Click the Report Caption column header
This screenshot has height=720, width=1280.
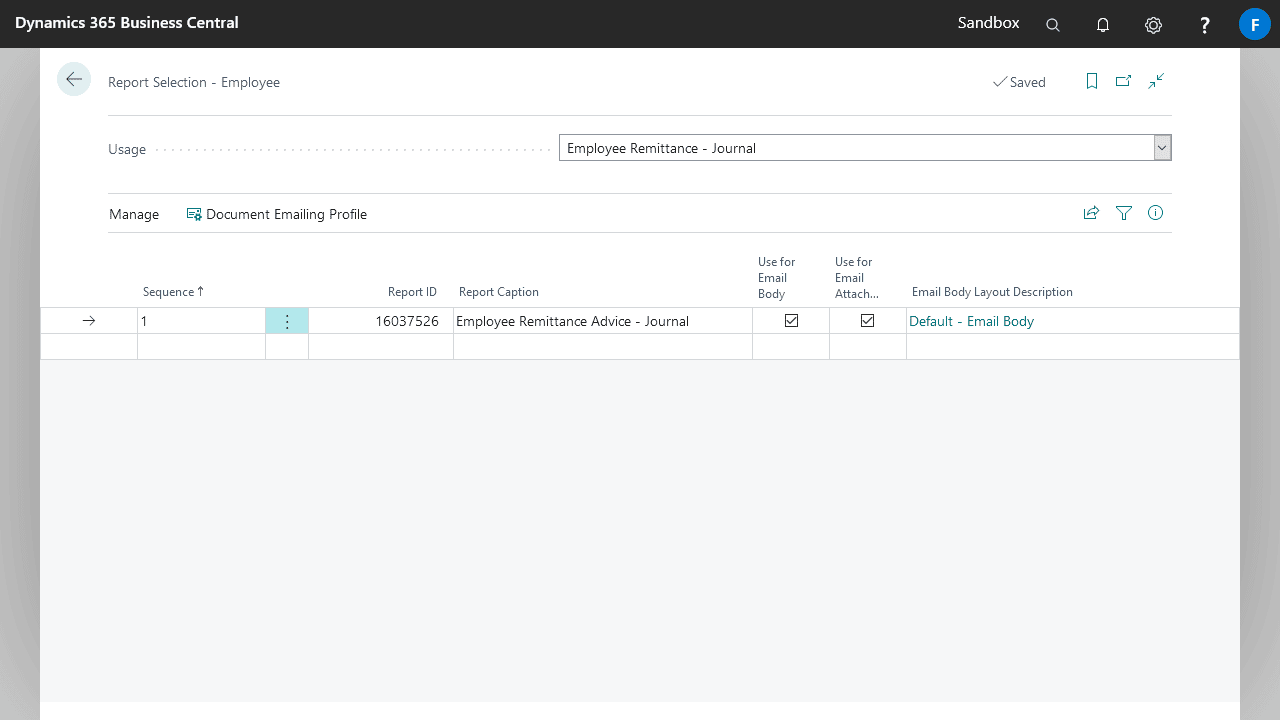[x=499, y=292]
